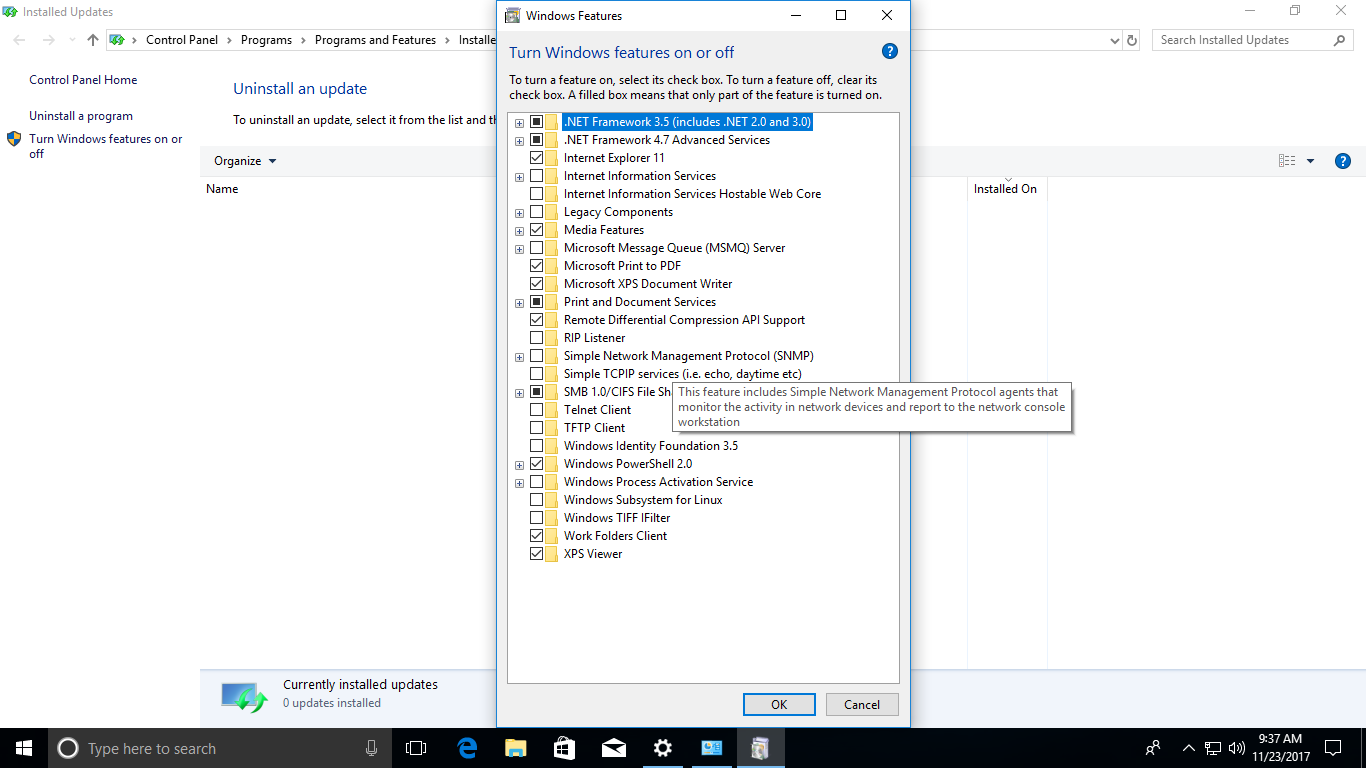Viewport: 1366px width, 768px height.
Task: Toggle XPS Viewer checkbox
Action: (537, 554)
